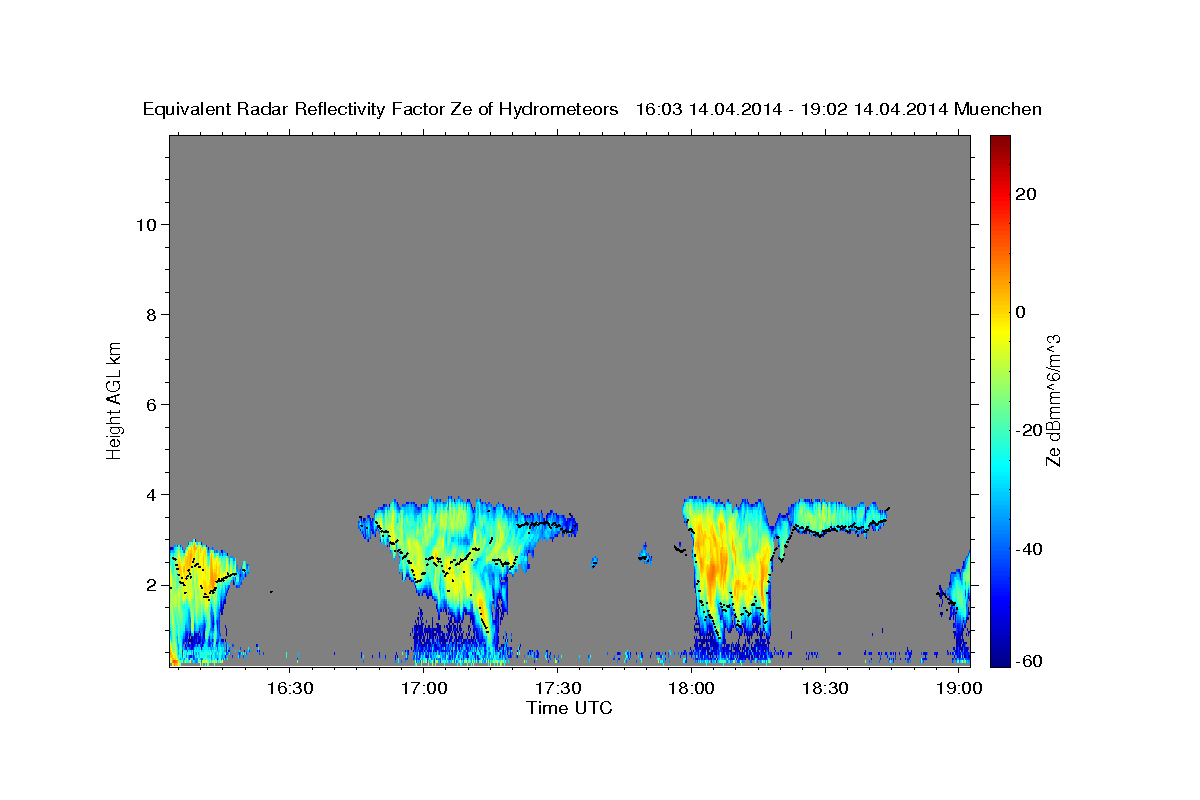Click the colorbar label 'Ze dBmm^6/m^3'
The width and height of the screenshot is (1200, 800).
1052,399
